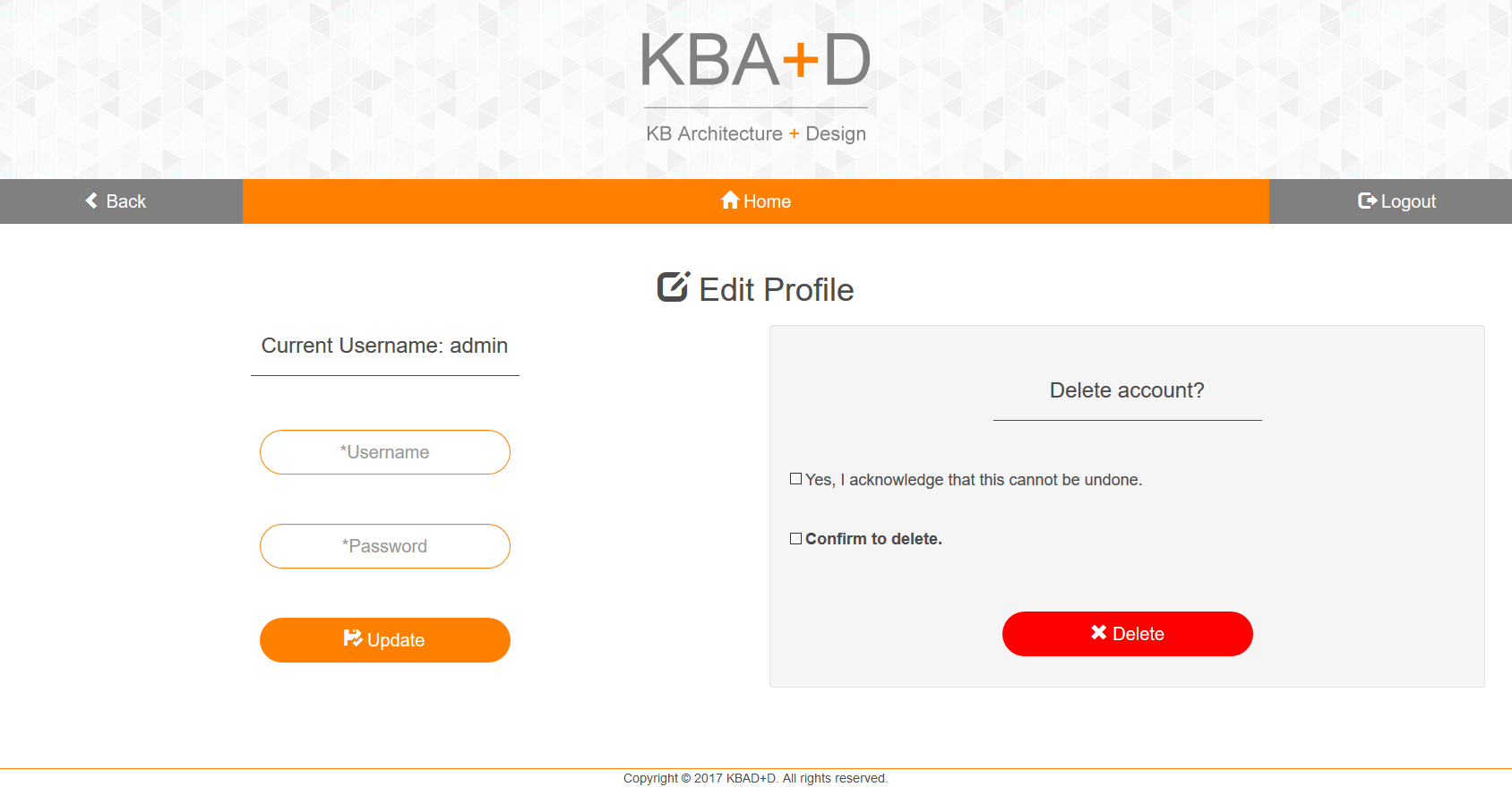Click the save icon on Update button

pos(353,638)
